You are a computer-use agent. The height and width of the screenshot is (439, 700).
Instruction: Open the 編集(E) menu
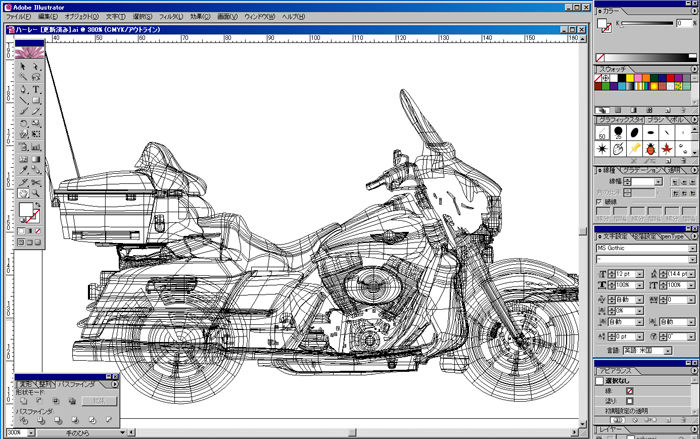[x=48, y=17]
